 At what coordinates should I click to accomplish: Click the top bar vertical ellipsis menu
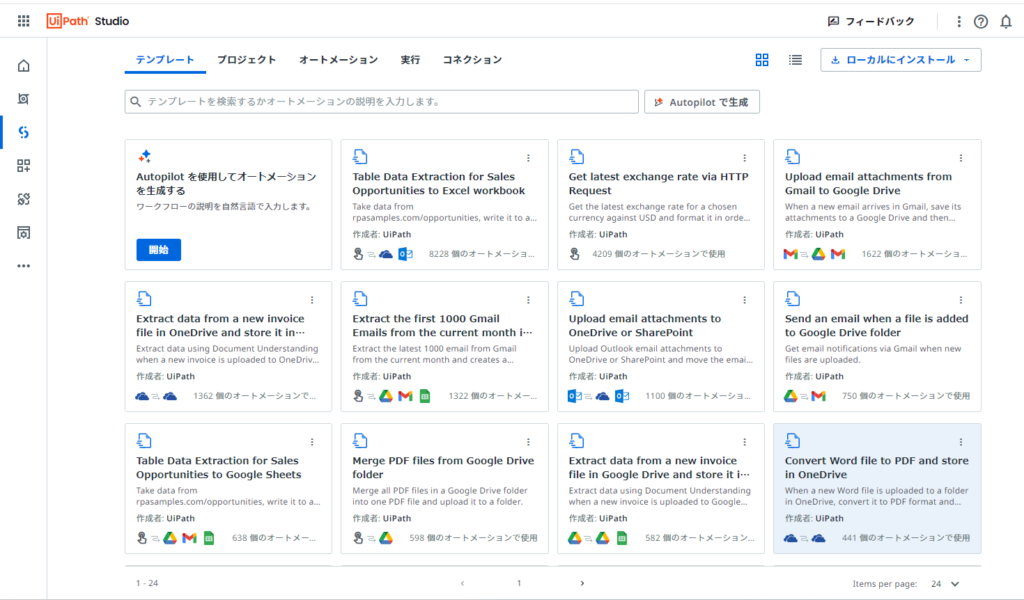pyautogui.click(x=959, y=21)
